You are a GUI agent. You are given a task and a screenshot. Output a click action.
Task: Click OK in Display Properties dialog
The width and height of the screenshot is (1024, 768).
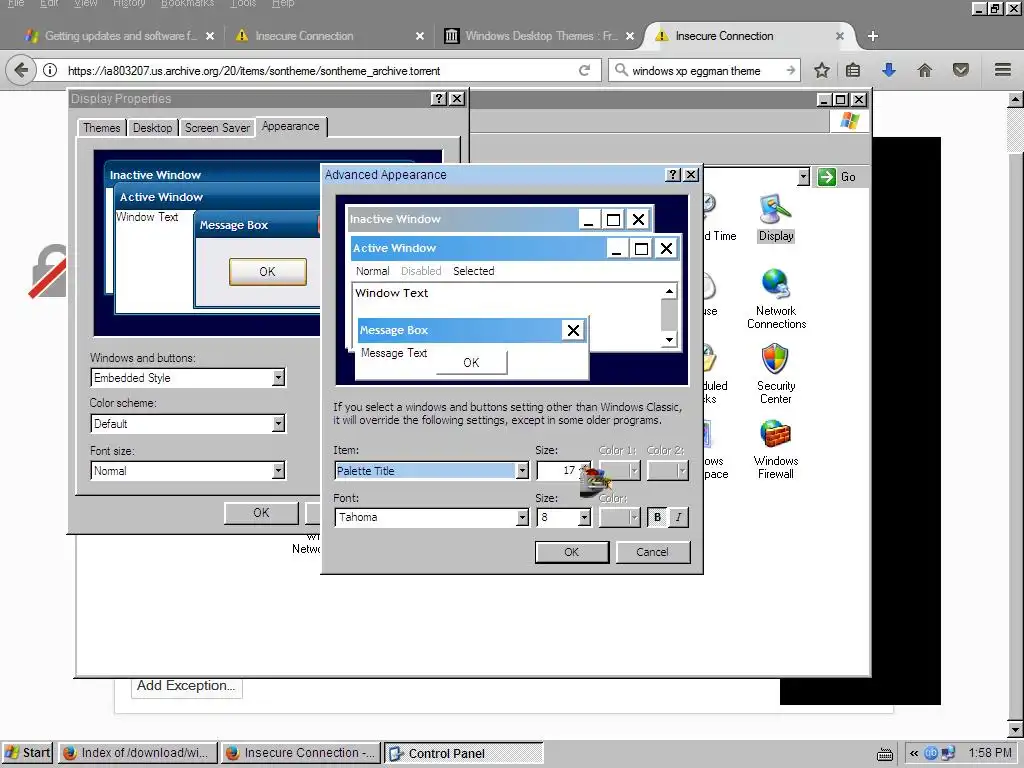[261, 513]
